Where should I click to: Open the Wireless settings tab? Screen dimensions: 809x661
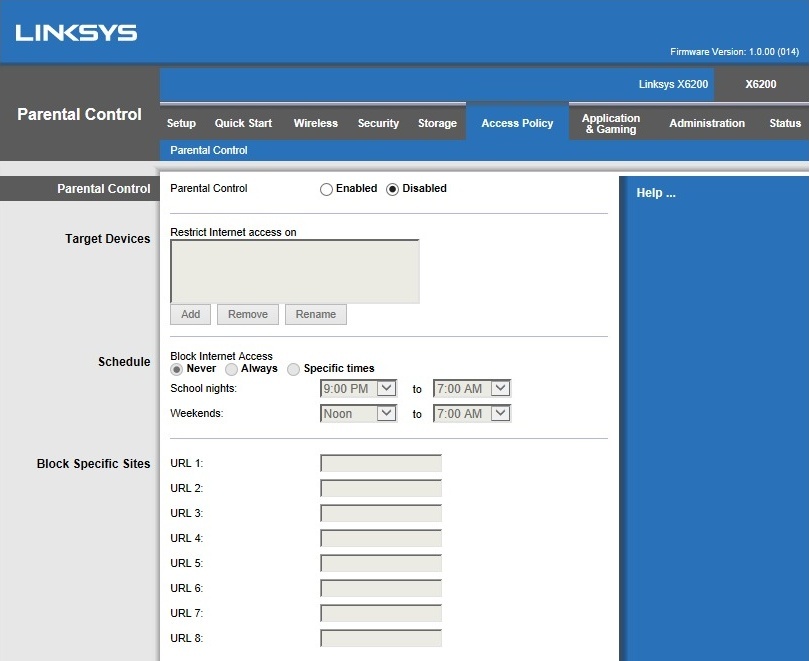pos(315,123)
